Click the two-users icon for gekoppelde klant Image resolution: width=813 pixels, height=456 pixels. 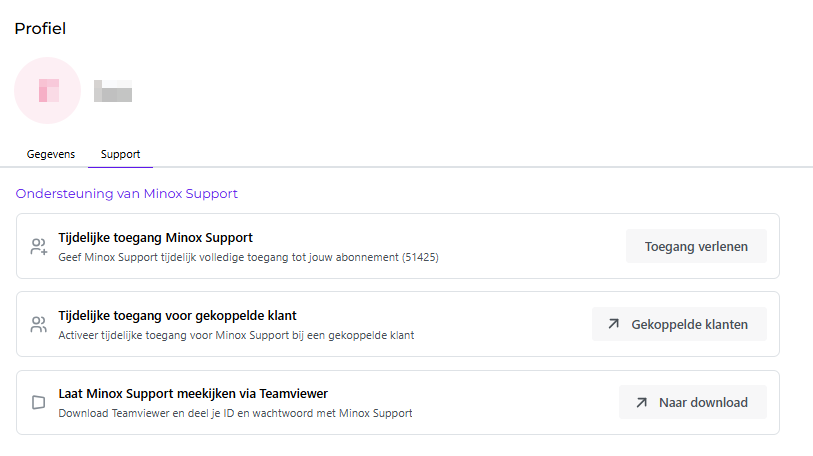coord(38,324)
